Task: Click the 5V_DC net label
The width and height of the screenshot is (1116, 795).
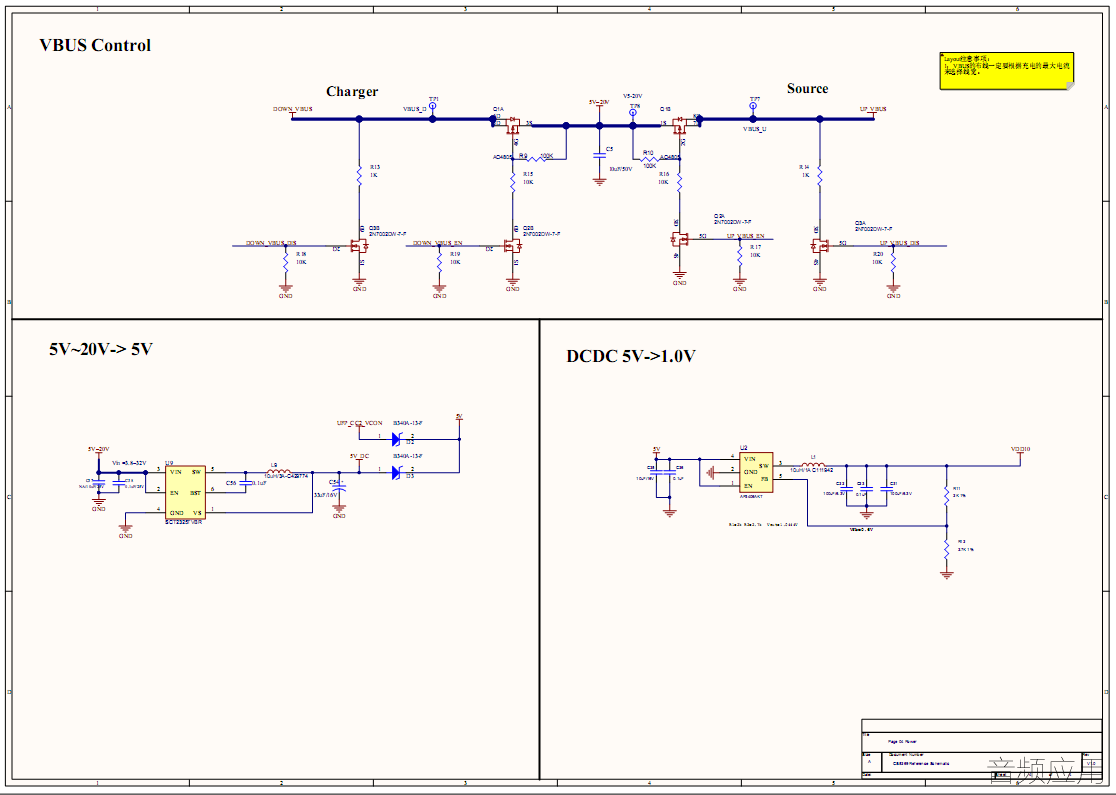Action: click(359, 456)
